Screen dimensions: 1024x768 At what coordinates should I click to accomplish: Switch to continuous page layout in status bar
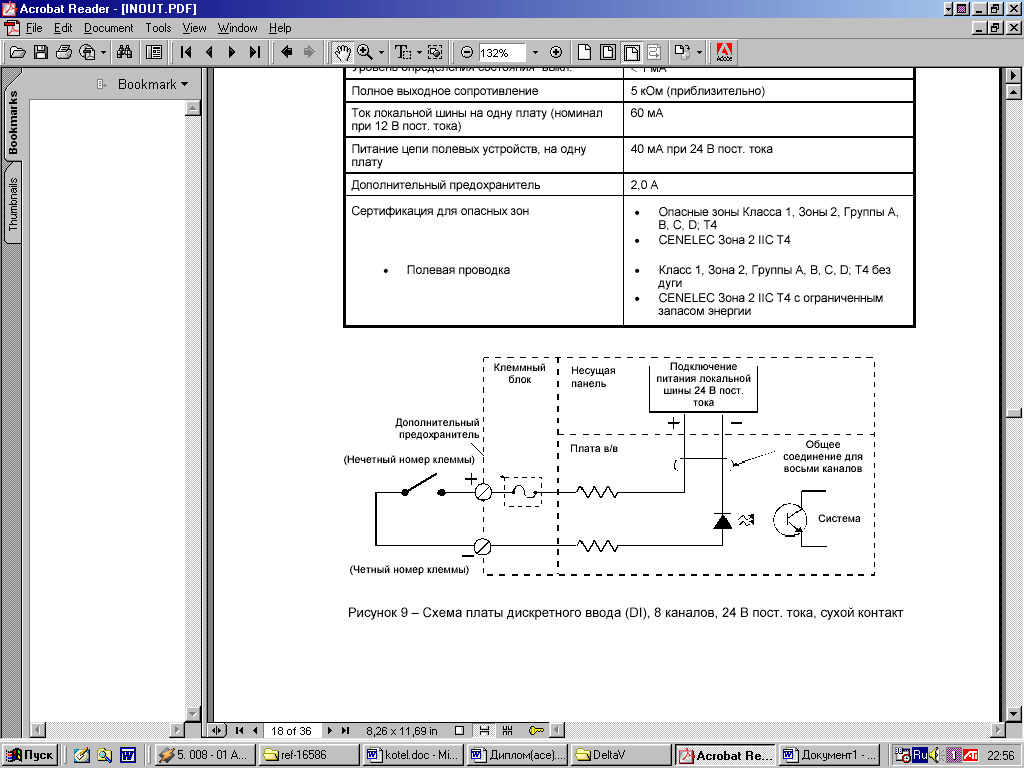(x=484, y=731)
